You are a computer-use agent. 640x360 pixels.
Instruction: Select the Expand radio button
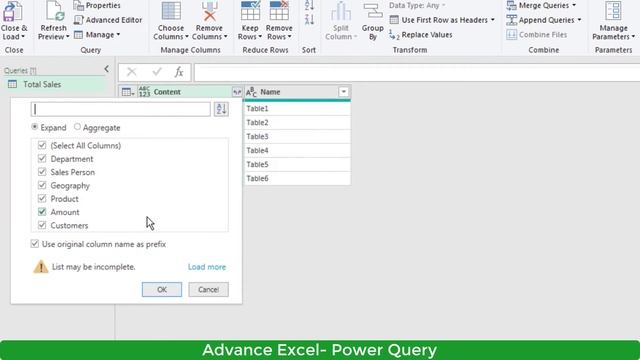pos(35,127)
